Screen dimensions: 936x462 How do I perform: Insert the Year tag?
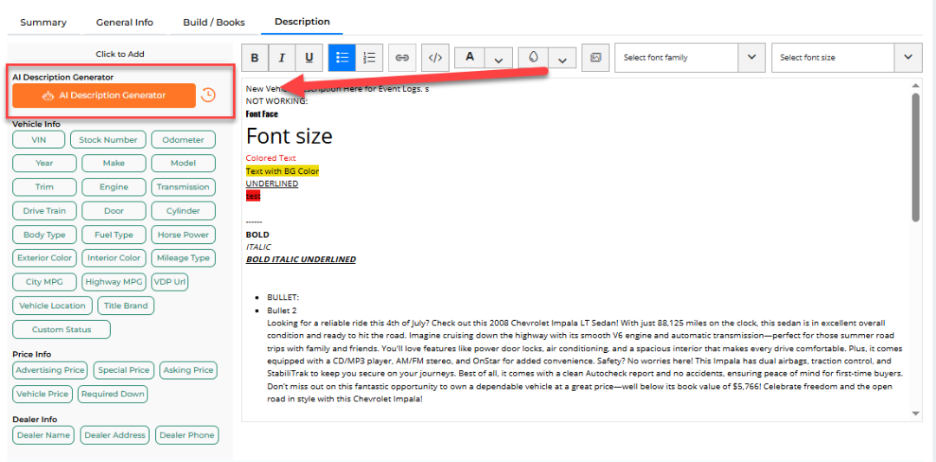tap(44, 163)
